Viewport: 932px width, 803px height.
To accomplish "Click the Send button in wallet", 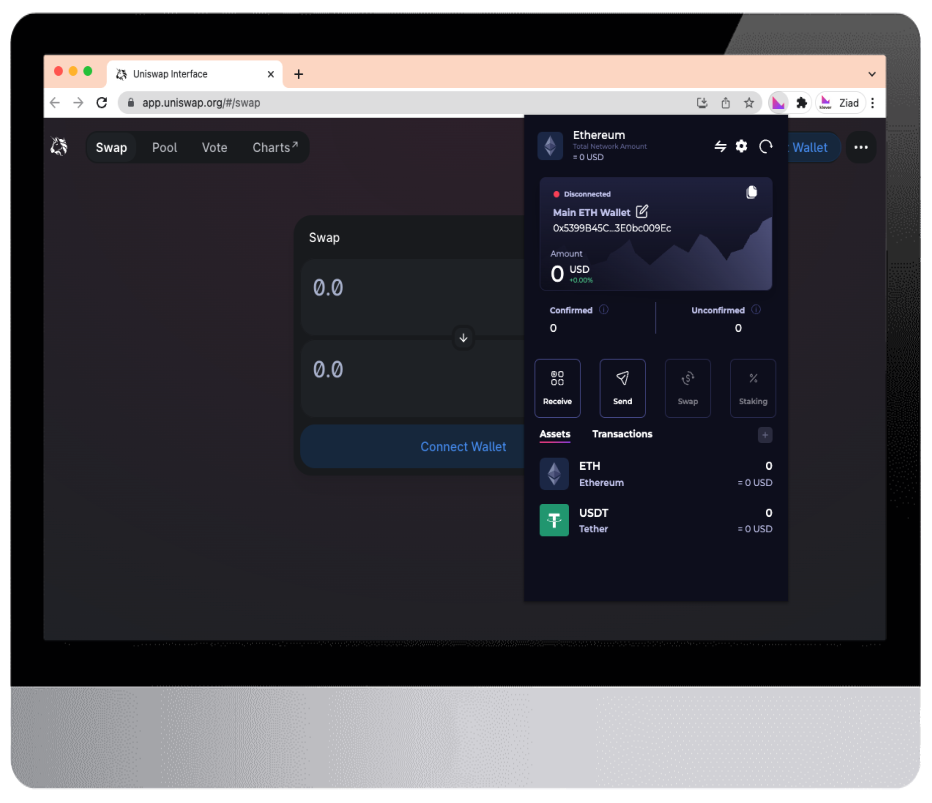I will (622, 388).
